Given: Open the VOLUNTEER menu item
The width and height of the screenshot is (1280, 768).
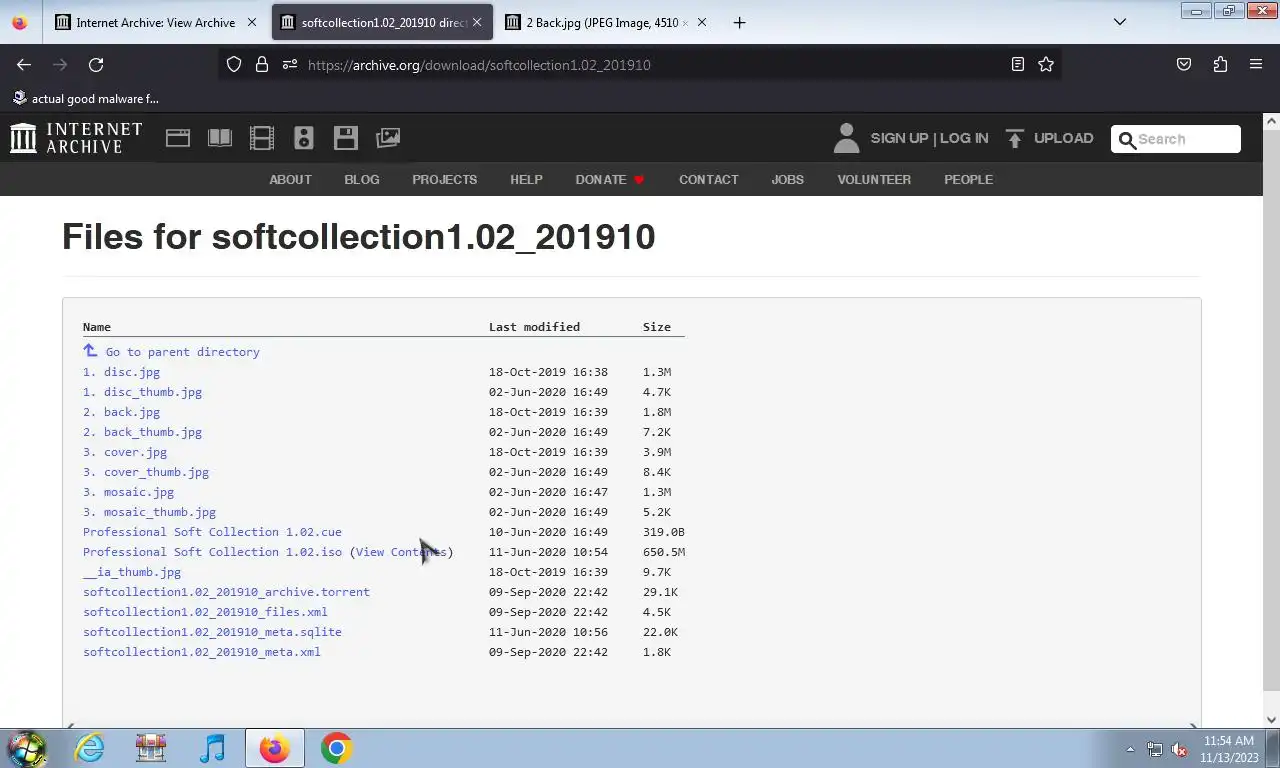Looking at the screenshot, I should [874, 180].
